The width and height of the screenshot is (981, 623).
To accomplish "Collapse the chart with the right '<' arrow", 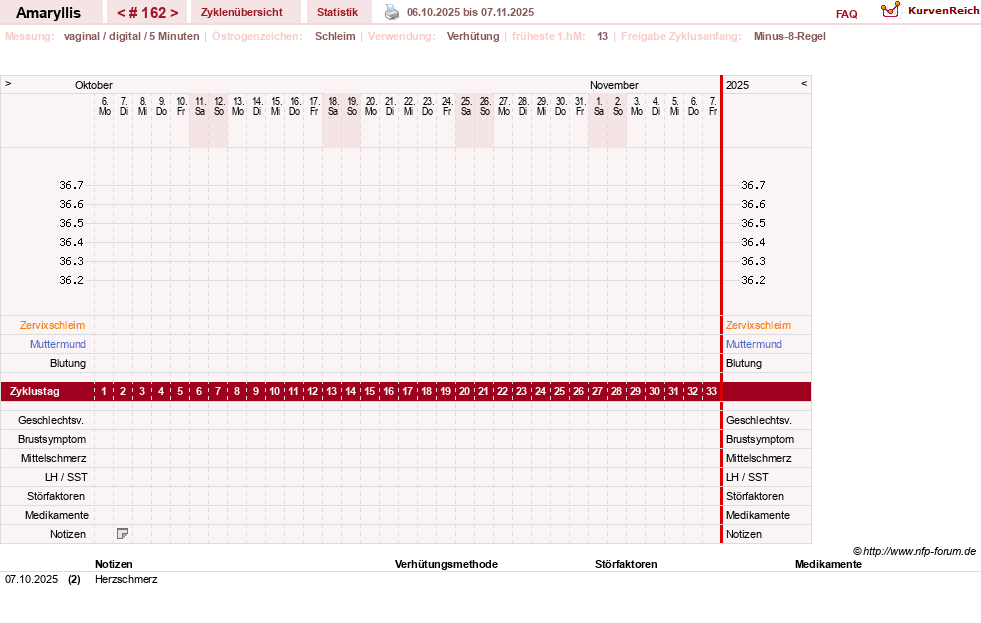I will [x=804, y=83].
